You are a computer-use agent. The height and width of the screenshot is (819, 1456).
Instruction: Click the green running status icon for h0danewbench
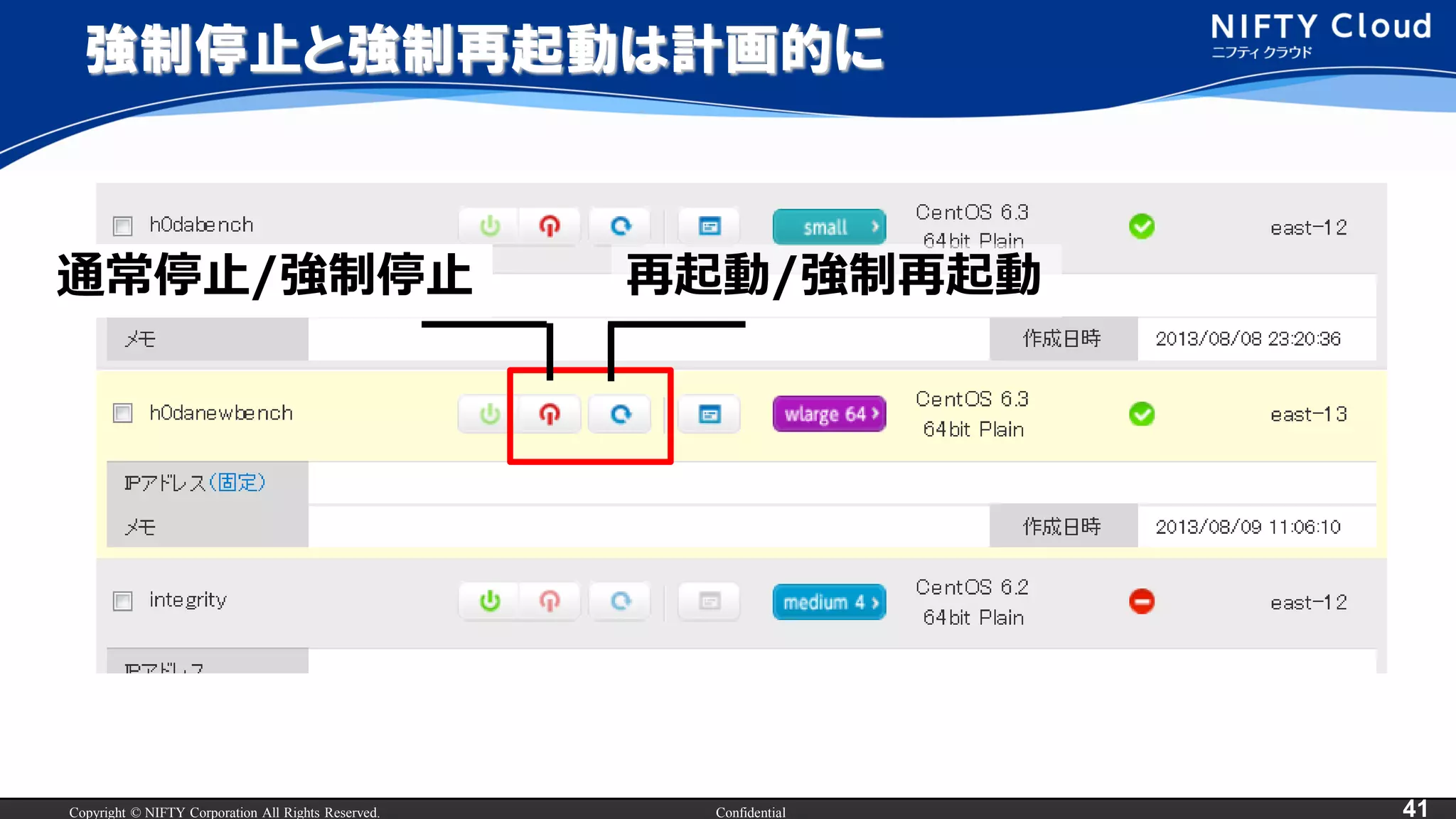coord(1142,414)
